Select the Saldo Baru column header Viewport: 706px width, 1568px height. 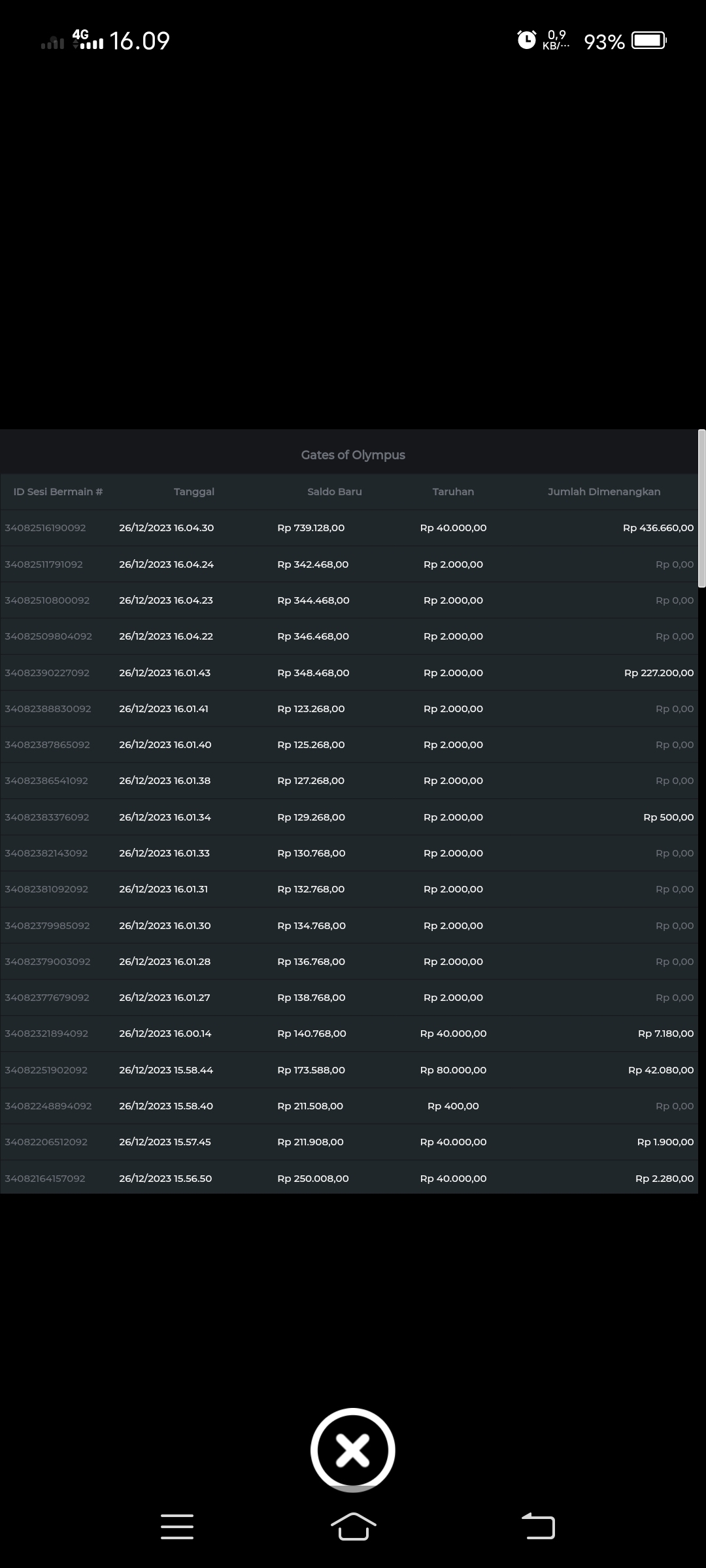[334, 492]
